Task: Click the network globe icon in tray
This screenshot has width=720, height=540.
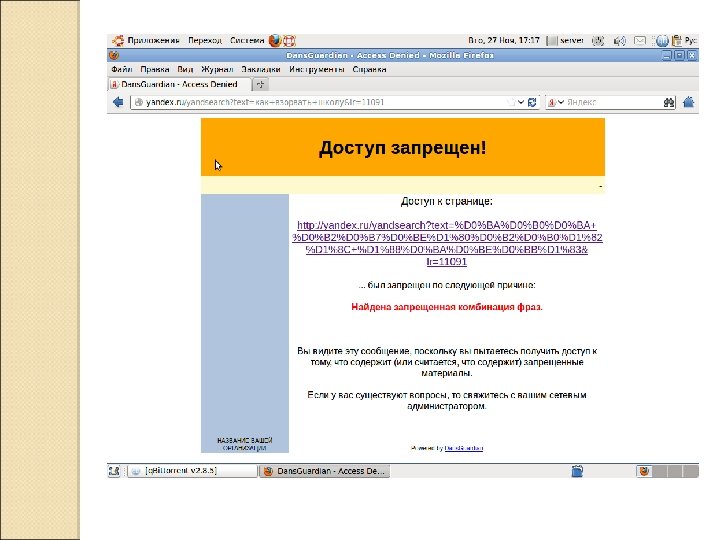Action: coord(662,41)
